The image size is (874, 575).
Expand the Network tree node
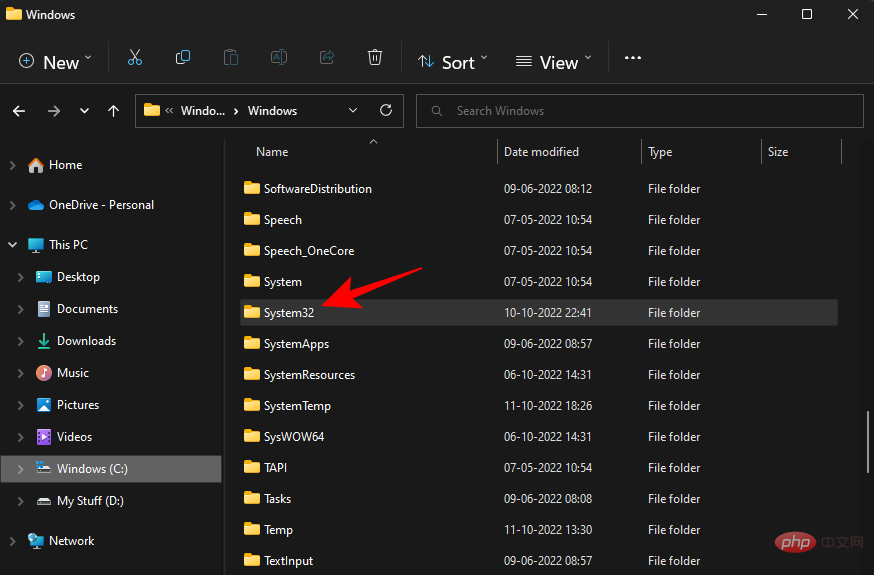(12, 540)
